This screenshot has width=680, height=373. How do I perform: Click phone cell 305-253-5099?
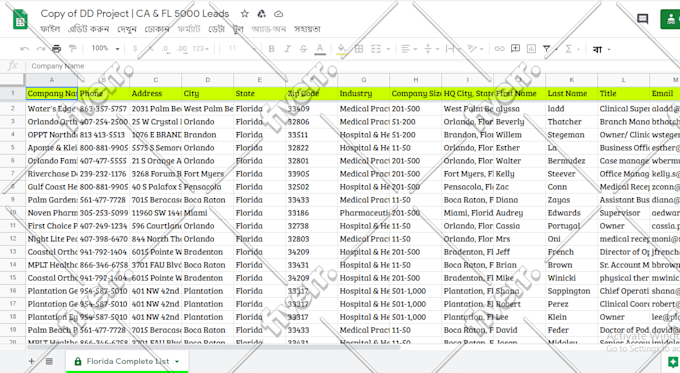click(104, 213)
